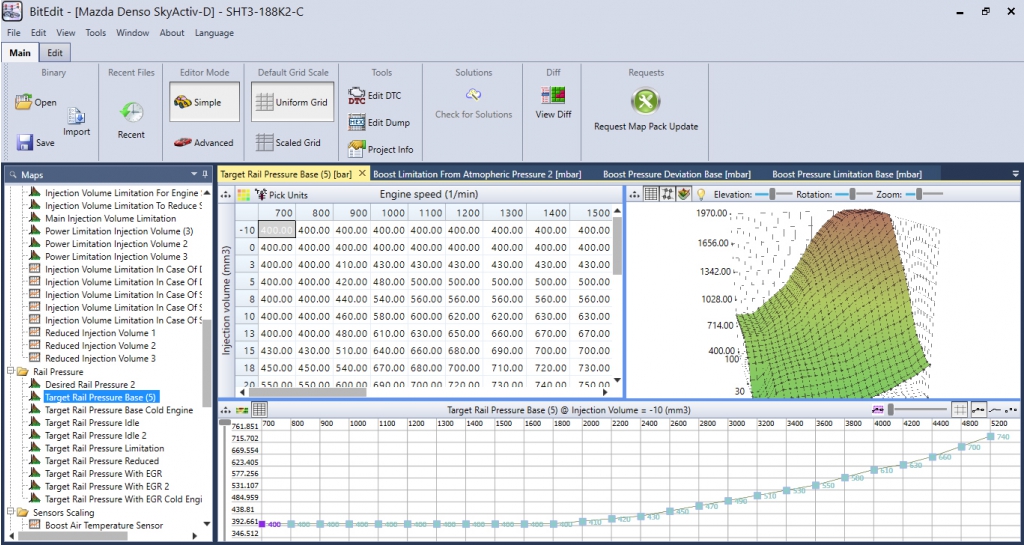Toggle the 3D axes icon

point(667,194)
